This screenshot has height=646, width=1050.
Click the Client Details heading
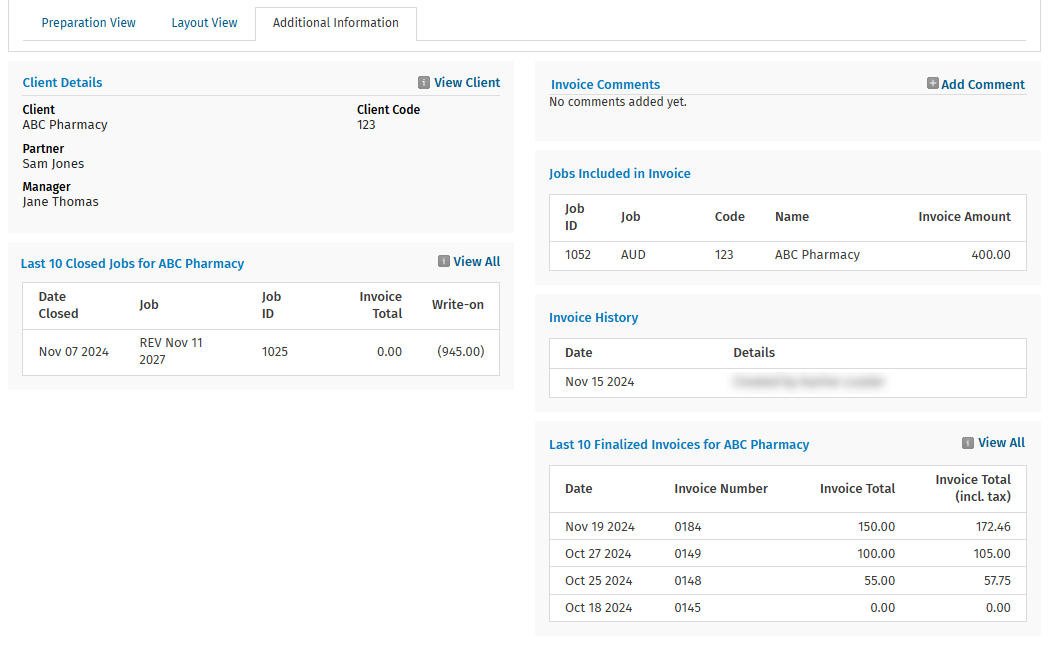62,82
